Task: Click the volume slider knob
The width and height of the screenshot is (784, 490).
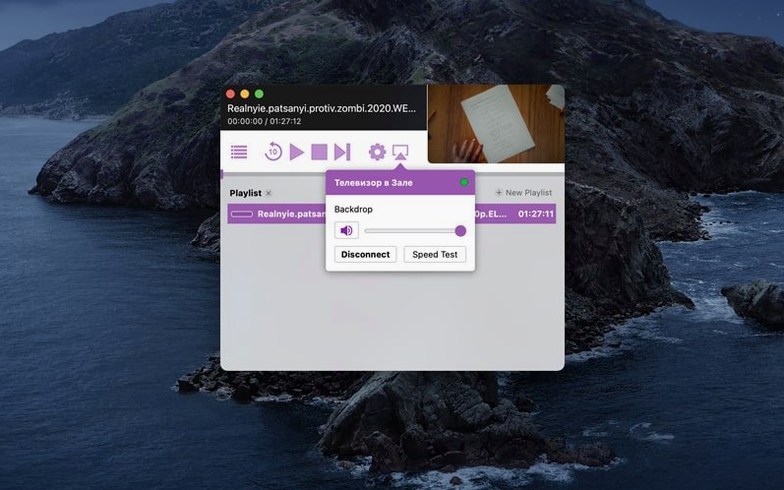Action: point(460,230)
